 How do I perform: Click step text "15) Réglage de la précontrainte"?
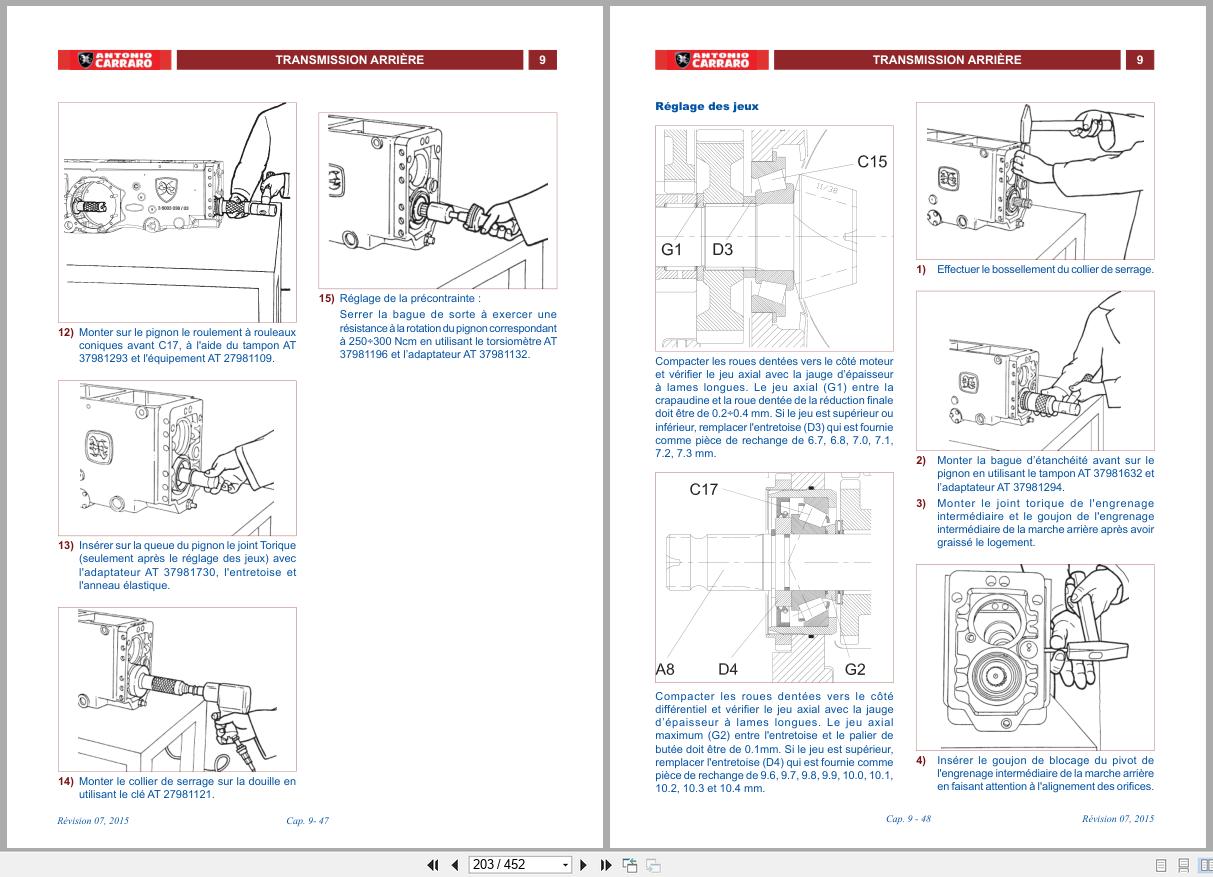pyautogui.click(x=438, y=326)
